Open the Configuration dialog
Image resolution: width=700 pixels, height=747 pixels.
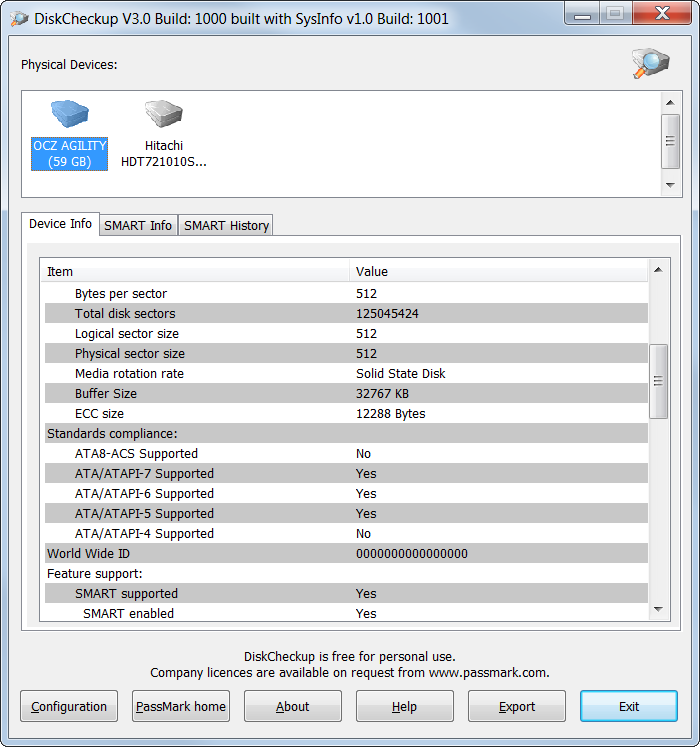pos(69,706)
